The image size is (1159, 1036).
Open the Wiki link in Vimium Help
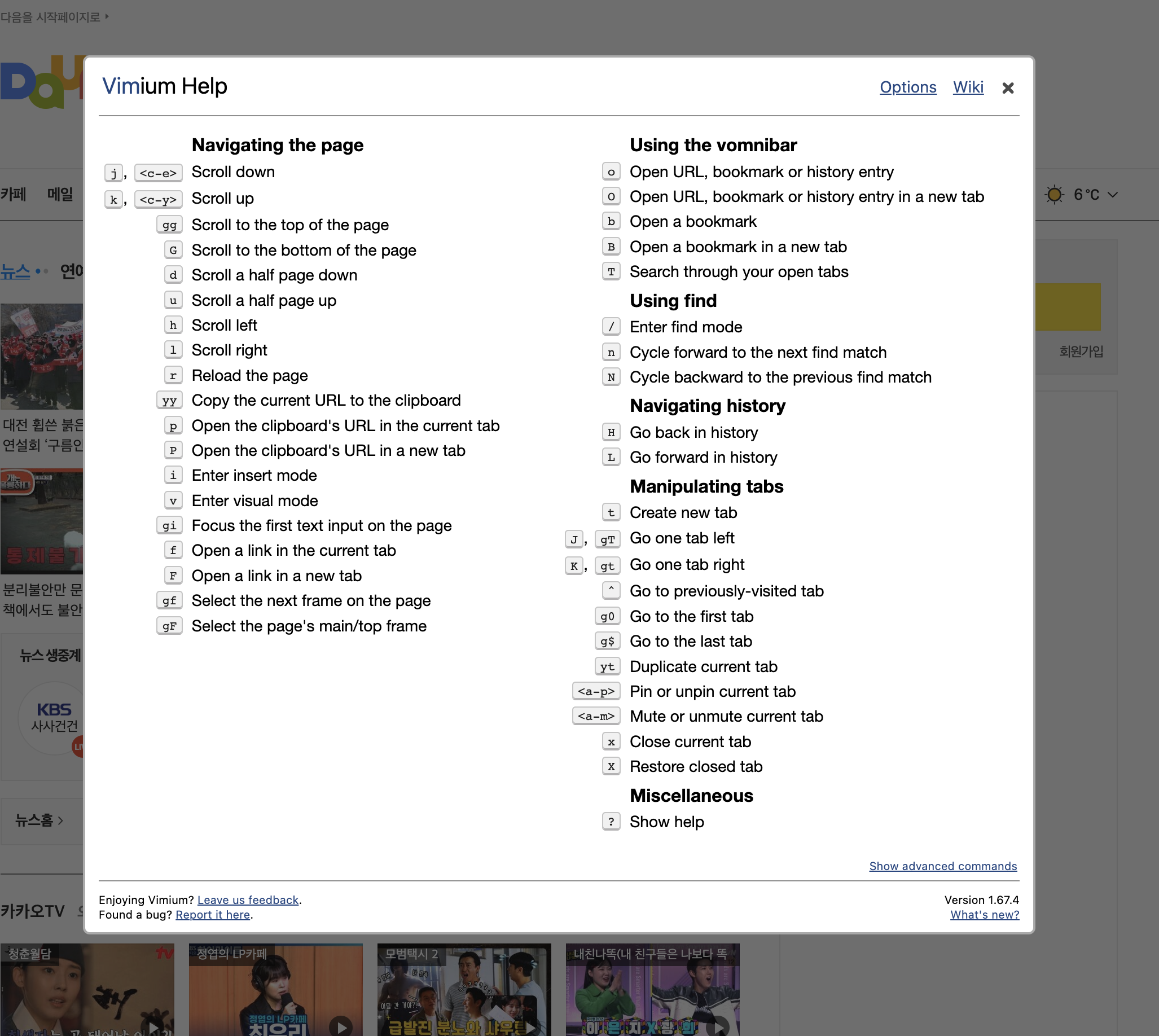(968, 87)
